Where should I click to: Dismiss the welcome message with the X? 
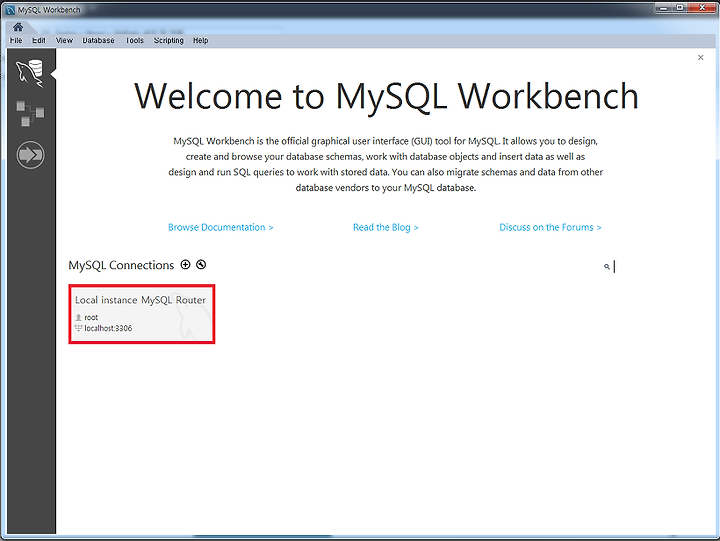click(700, 57)
